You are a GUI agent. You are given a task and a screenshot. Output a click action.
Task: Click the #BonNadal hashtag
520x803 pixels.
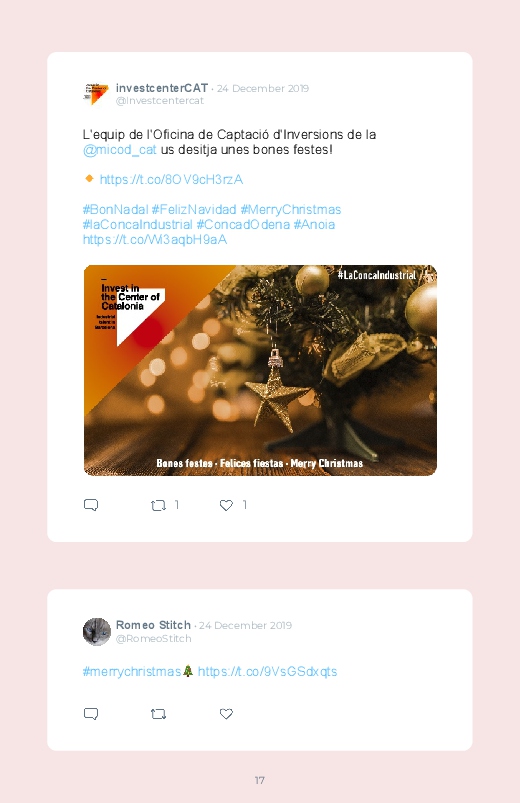pyautogui.click(x=115, y=209)
